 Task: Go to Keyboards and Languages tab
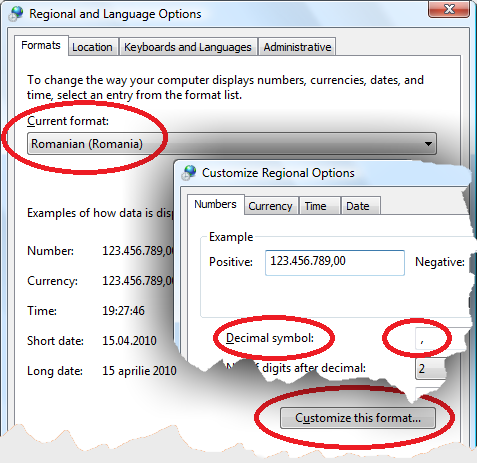coord(188,47)
